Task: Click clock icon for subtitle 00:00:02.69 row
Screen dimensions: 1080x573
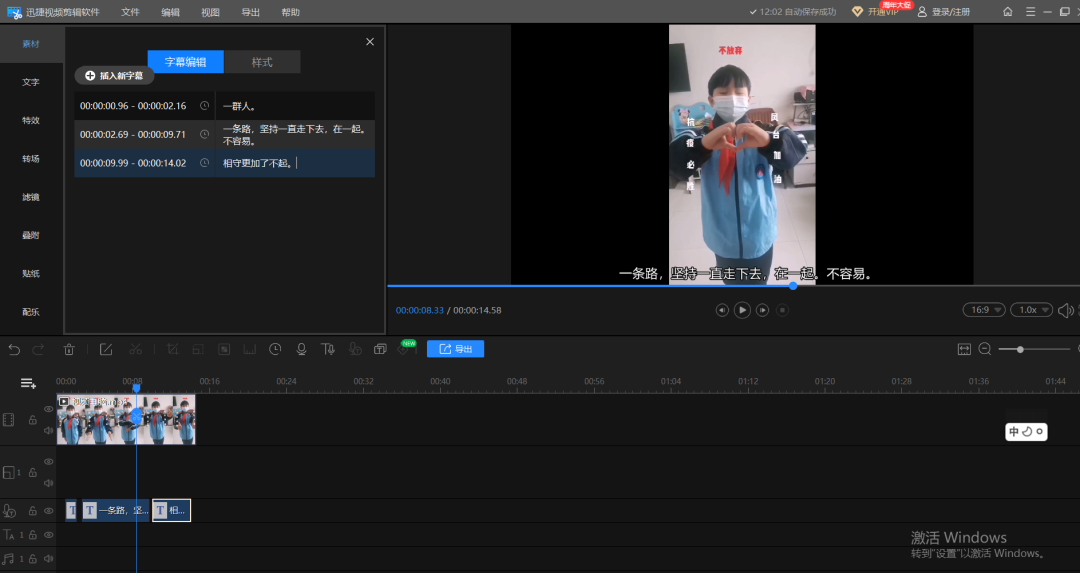Action: [x=205, y=134]
